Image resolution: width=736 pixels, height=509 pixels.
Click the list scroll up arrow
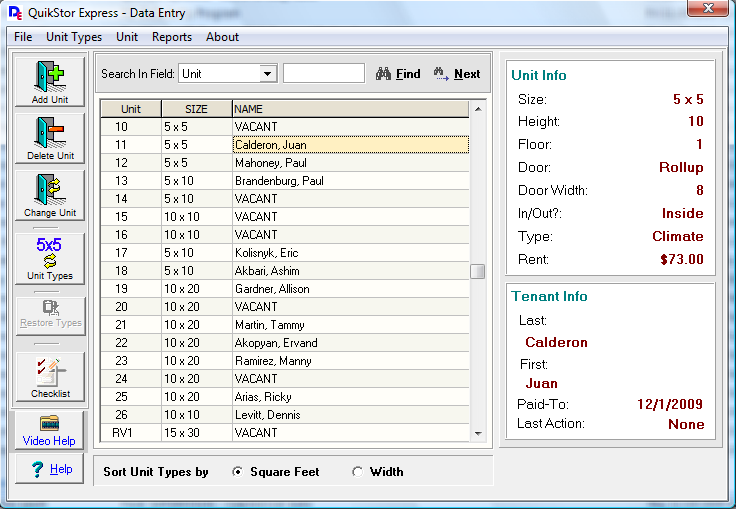pyautogui.click(x=478, y=109)
